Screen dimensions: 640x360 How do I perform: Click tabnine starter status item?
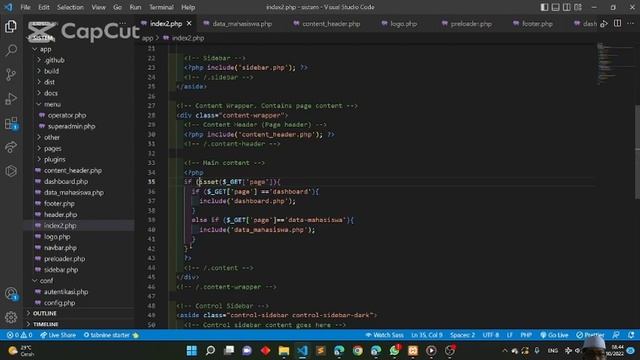click(x=111, y=335)
